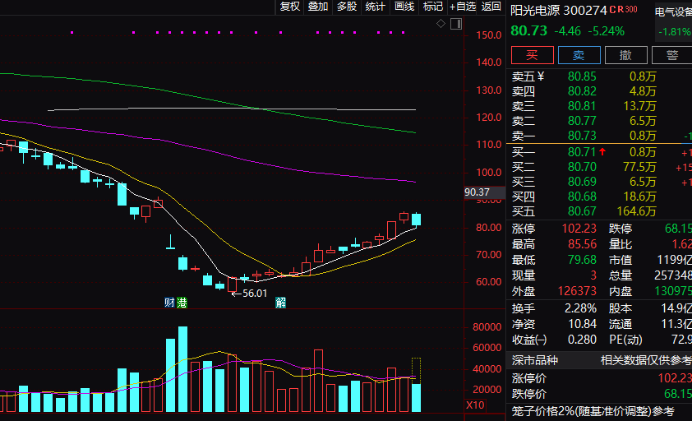Add stock via +自选 button
693x421 pixels.
pos(462,7)
